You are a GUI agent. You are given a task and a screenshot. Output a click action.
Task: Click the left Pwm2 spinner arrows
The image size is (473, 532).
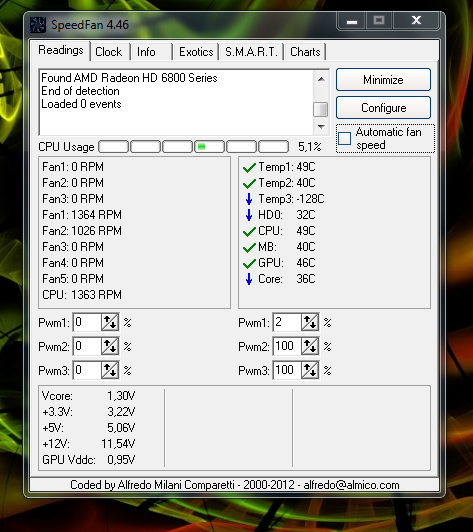coord(110,346)
